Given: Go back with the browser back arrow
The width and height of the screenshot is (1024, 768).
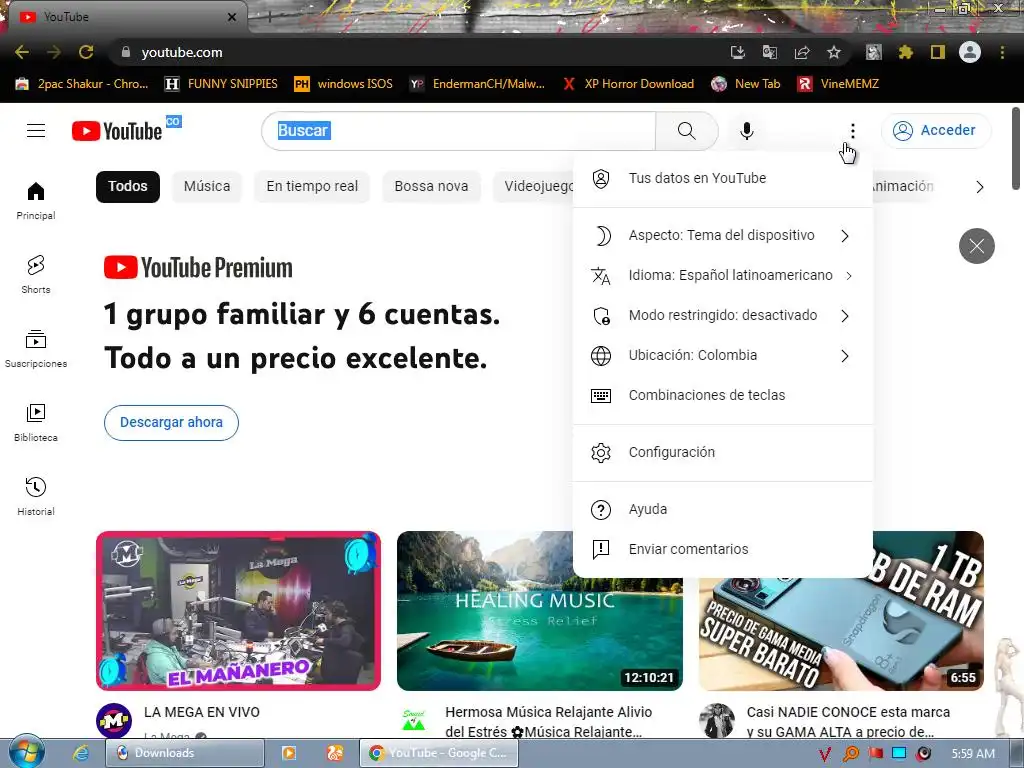Looking at the screenshot, I should click(22, 52).
